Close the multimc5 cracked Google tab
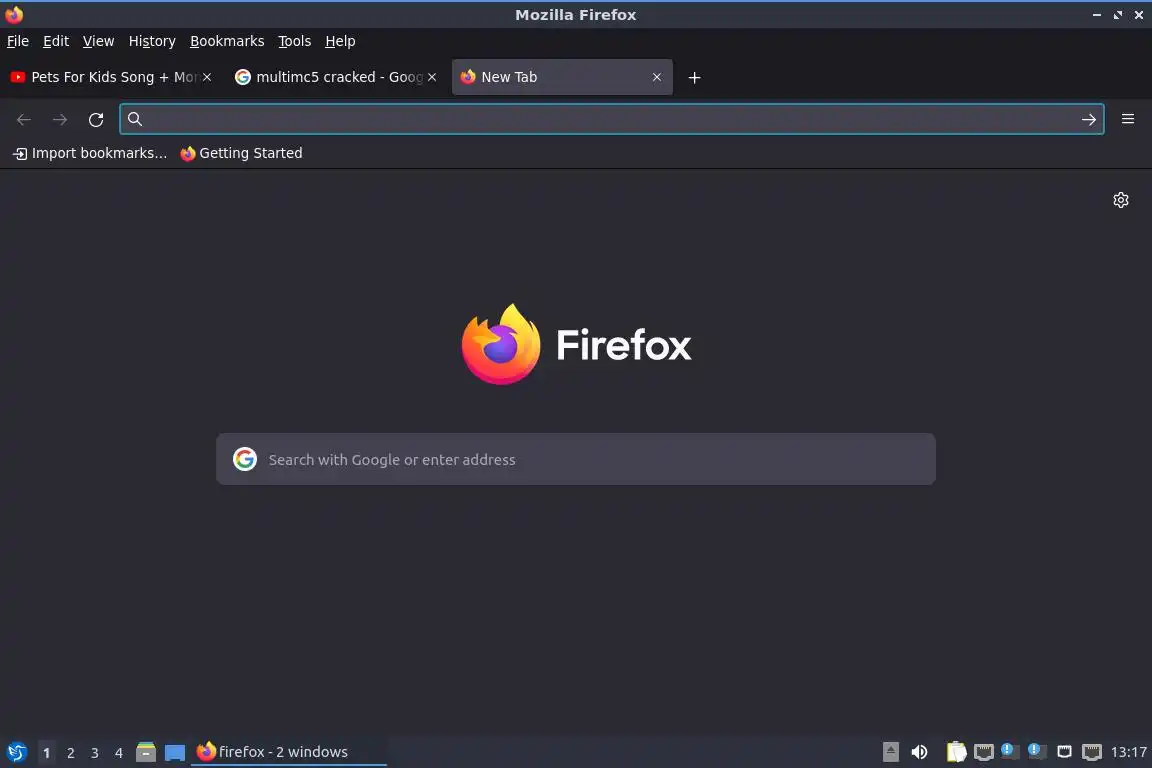The image size is (1152, 768). (x=432, y=77)
